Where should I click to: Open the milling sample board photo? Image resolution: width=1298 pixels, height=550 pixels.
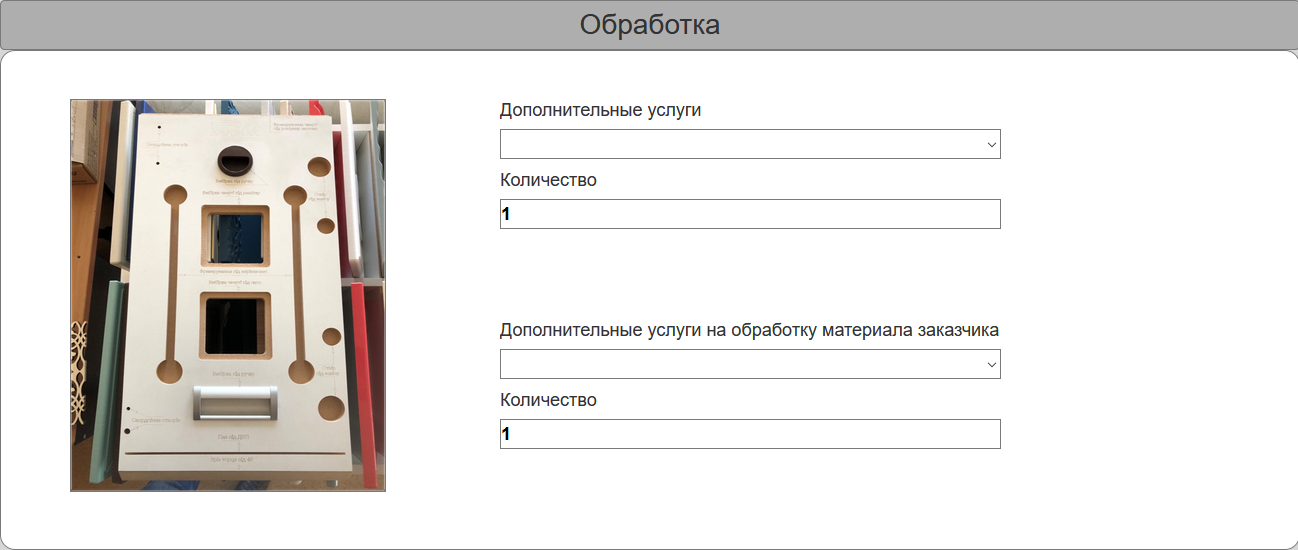pyautogui.click(x=228, y=295)
